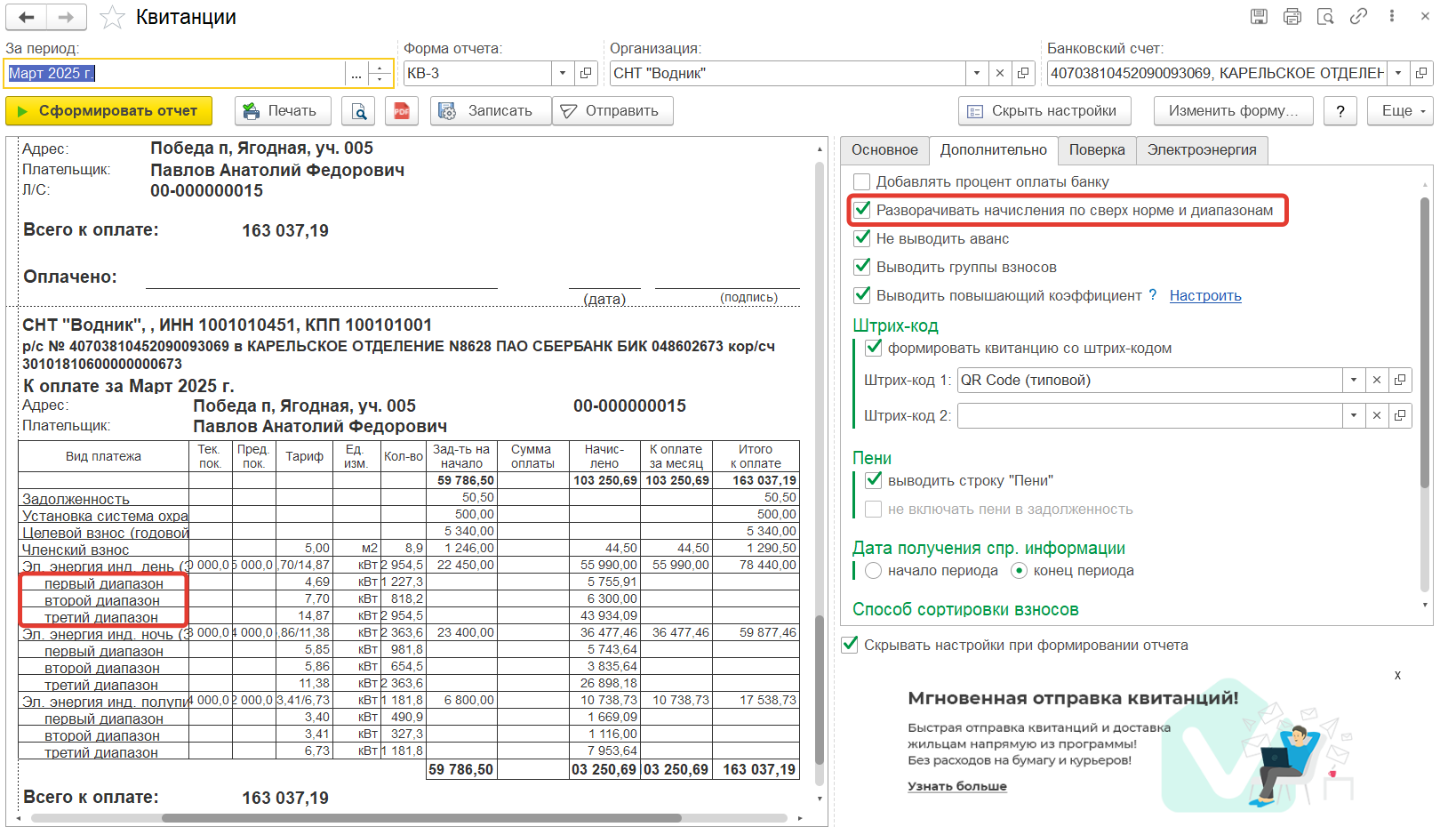Screen dimensions: 1456x835
Task: Open the Банковский счет item with square icon
Action: 1421,73
